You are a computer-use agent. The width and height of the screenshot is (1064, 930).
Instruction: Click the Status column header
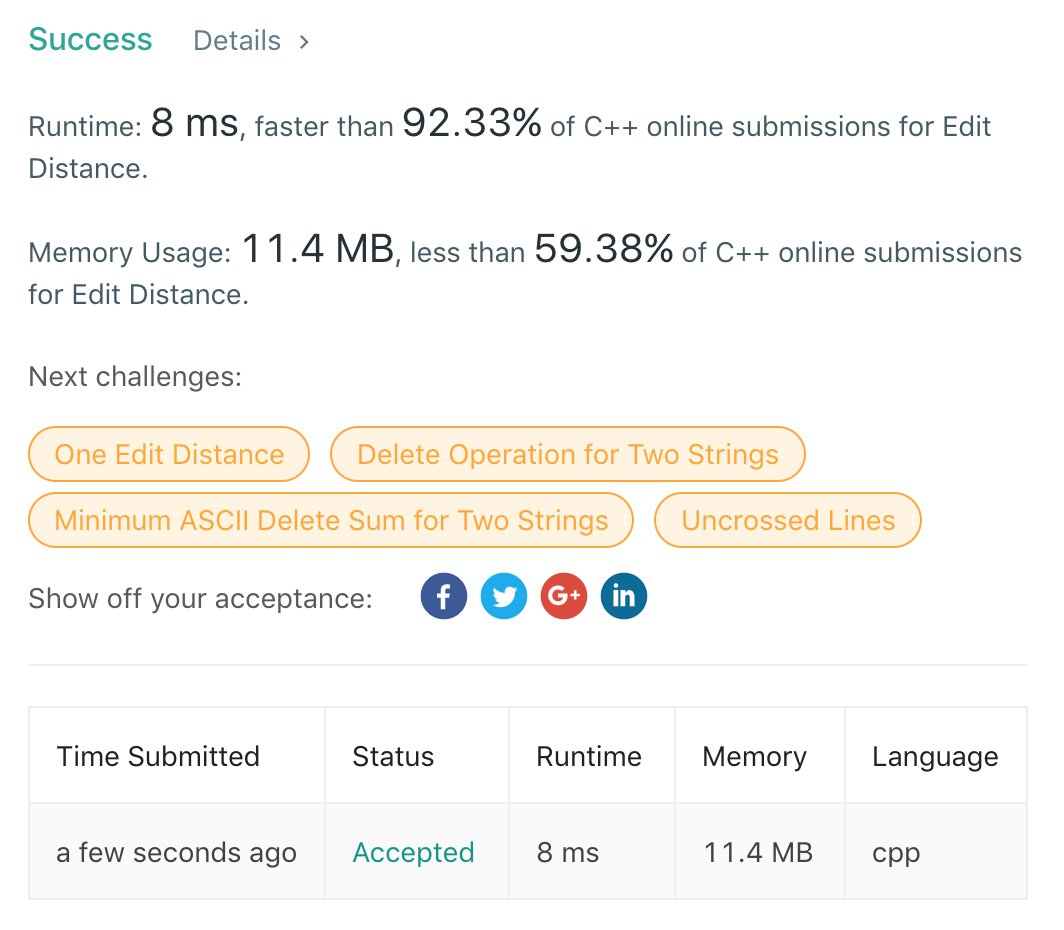[x=393, y=756]
